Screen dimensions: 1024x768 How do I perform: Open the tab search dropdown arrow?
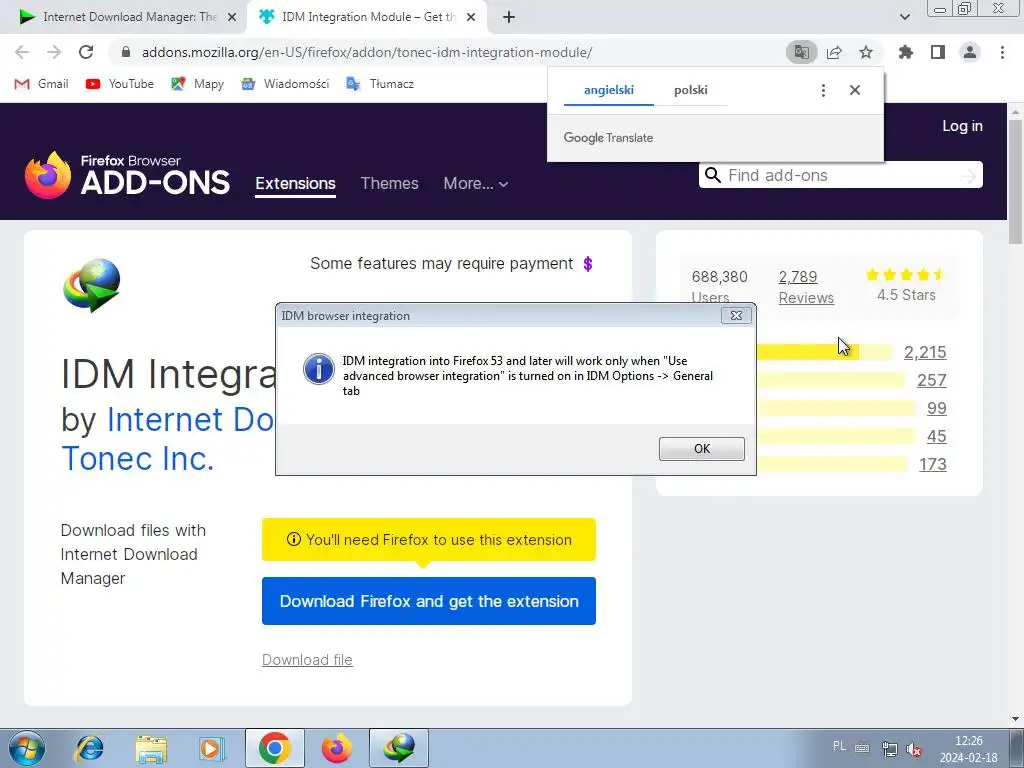[904, 17]
